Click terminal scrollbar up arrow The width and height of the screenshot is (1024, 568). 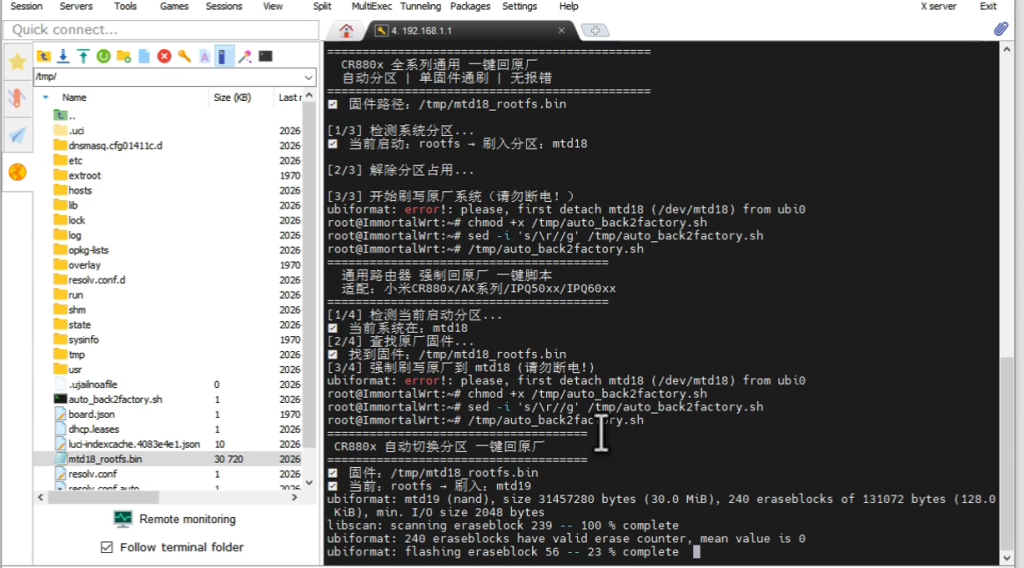pyautogui.click(x=1007, y=50)
